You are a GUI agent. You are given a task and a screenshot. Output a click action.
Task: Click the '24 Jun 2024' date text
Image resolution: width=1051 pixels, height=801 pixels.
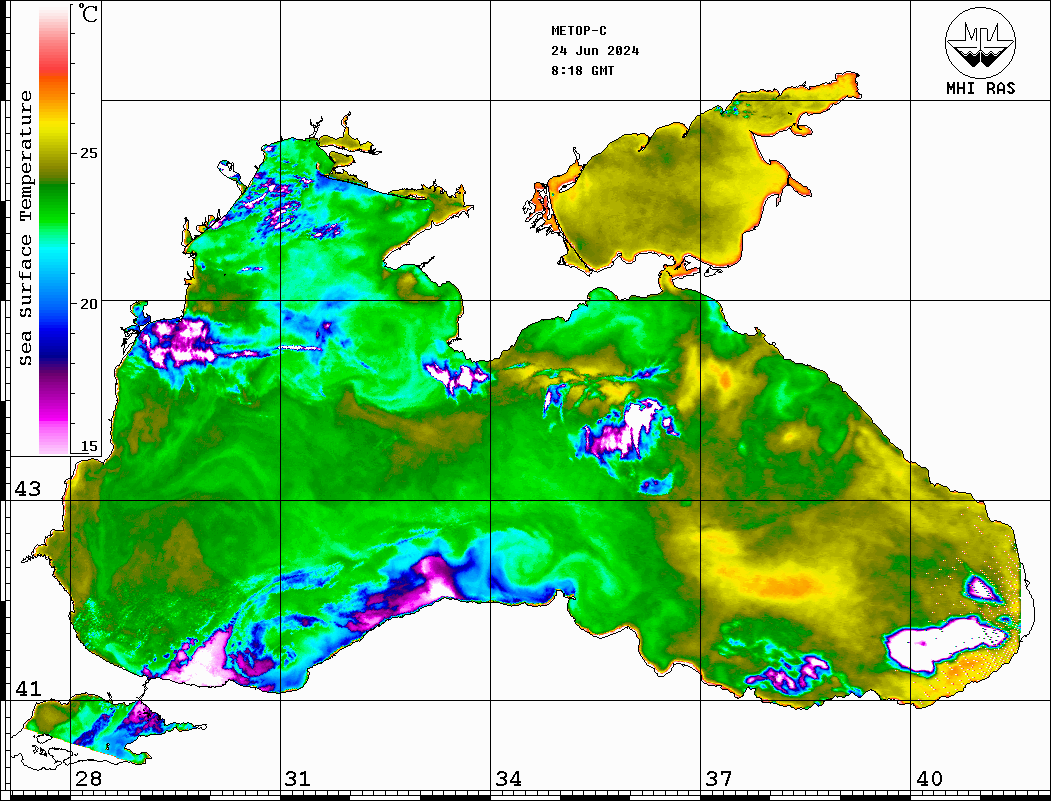tap(595, 51)
